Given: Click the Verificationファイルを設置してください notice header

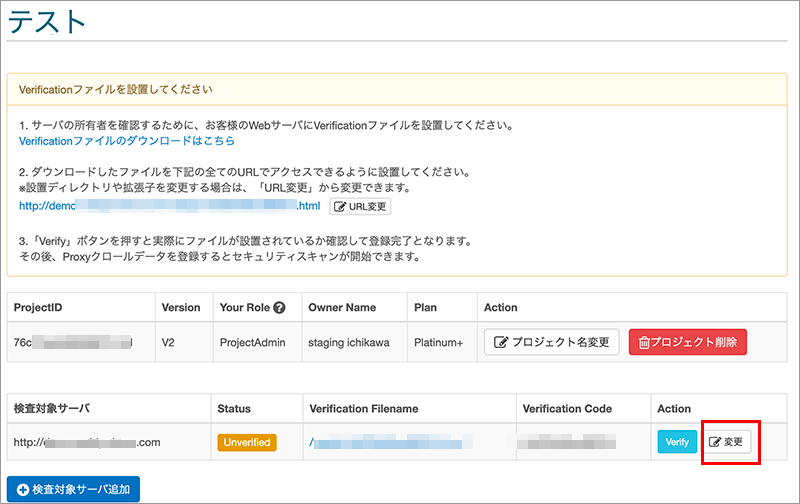Looking at the screenshot, I should pos(115,89).
